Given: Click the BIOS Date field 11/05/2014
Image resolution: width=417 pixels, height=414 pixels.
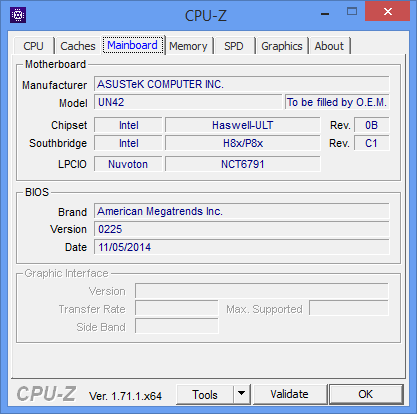Looking at the screenshot, I should point(242,247).
